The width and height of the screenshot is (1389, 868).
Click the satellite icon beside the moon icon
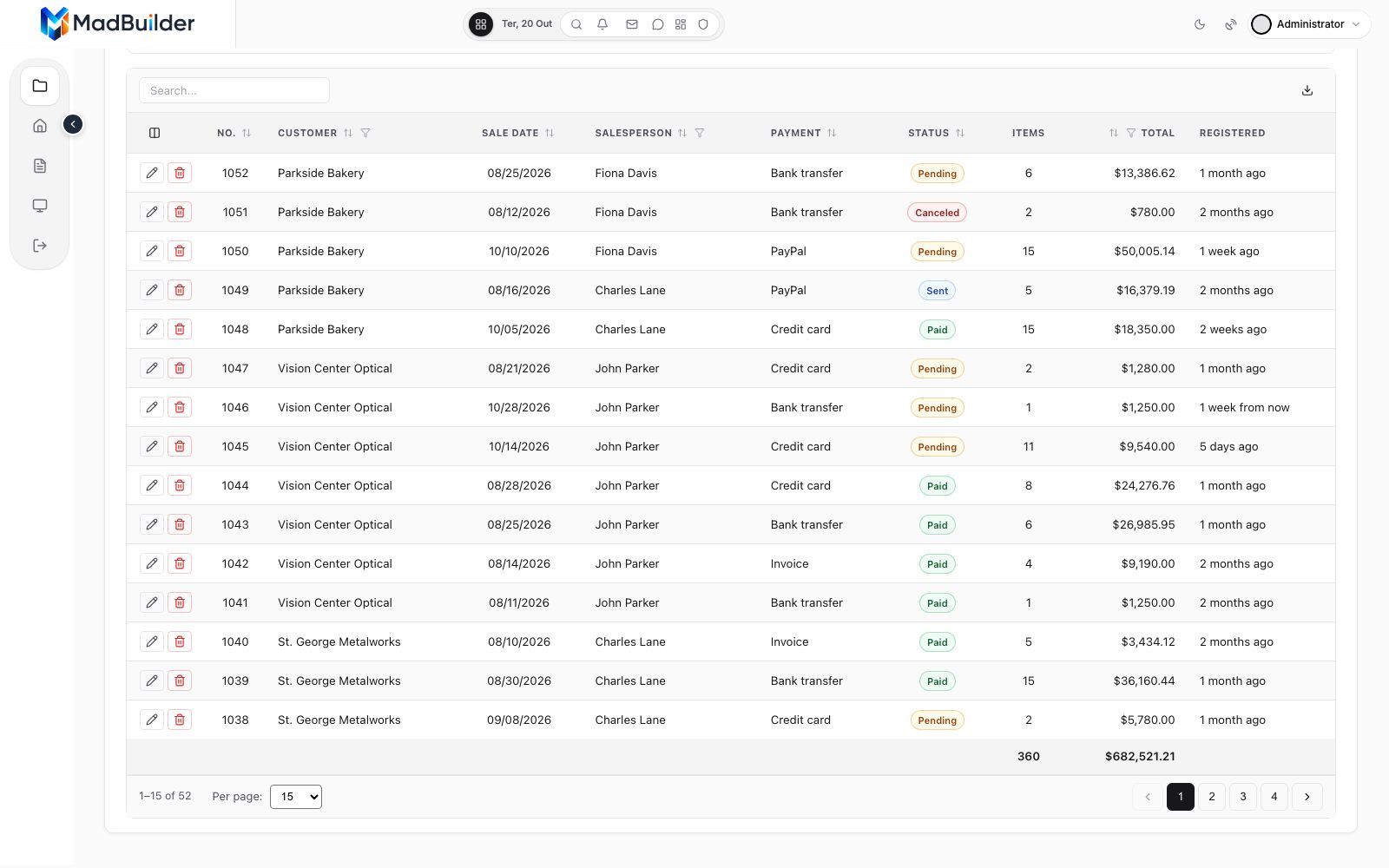click(x=1231, y=24)
